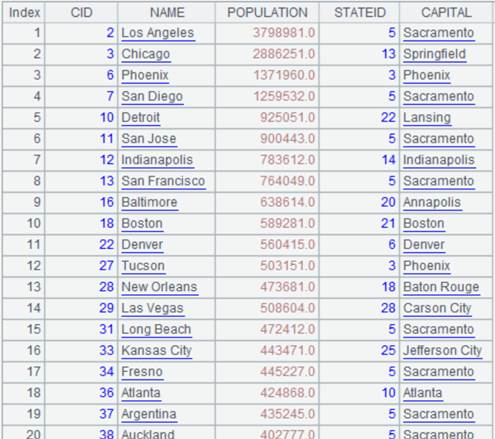
Task: Open the Jefferson City capital link
Action: [x=442, y=351]
